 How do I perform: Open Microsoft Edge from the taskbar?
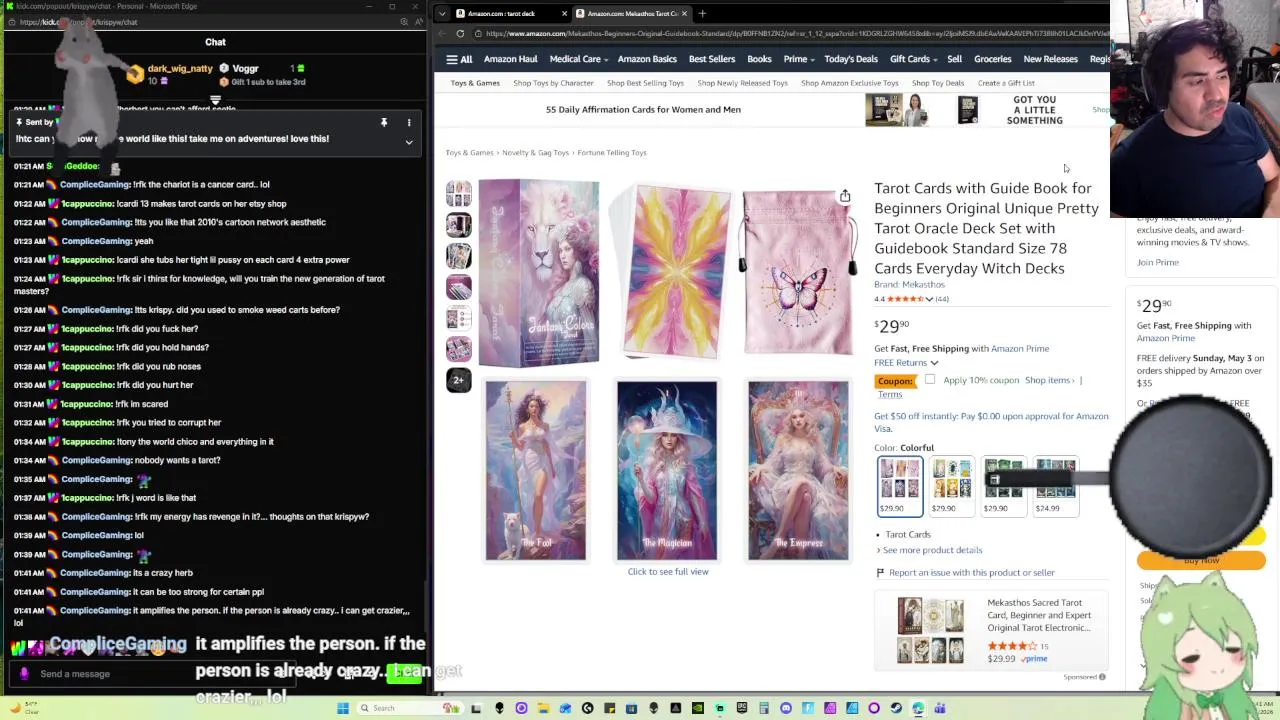click(918, 708)
